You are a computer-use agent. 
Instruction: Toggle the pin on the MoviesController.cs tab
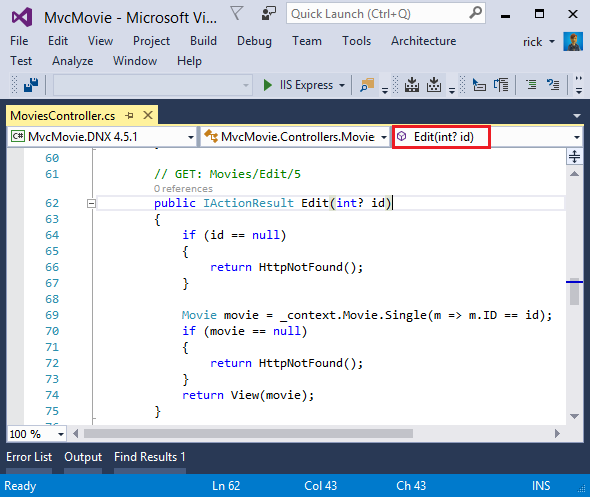(130, 116)
